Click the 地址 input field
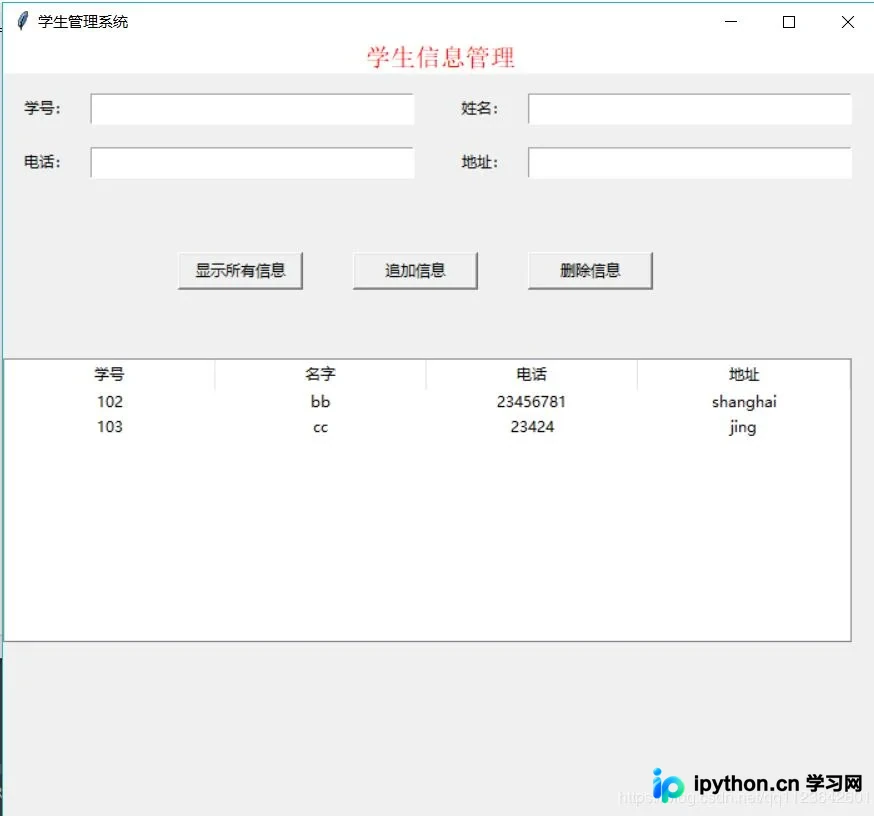Viewport: 874px width, 816px height. [x=690, y=162]
